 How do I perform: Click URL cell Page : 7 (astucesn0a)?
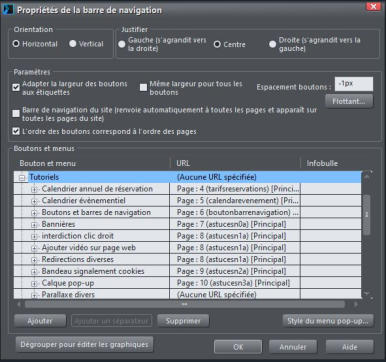tap(235, 224)
